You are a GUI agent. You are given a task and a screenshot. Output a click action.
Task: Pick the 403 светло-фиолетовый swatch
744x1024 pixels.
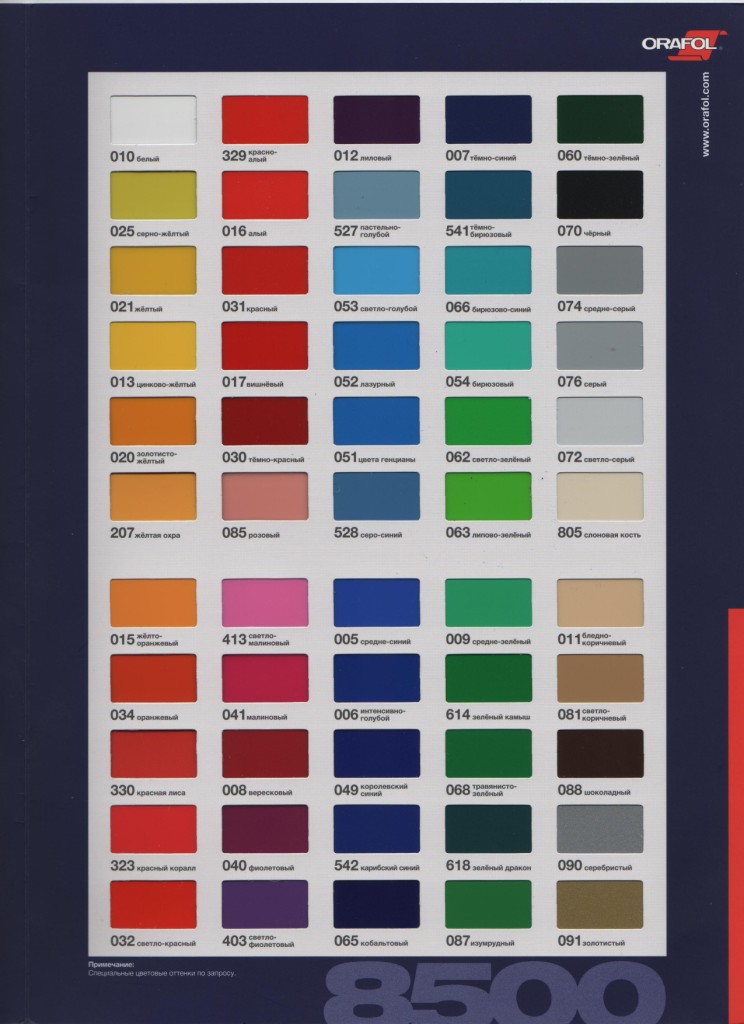coord(264,904)
